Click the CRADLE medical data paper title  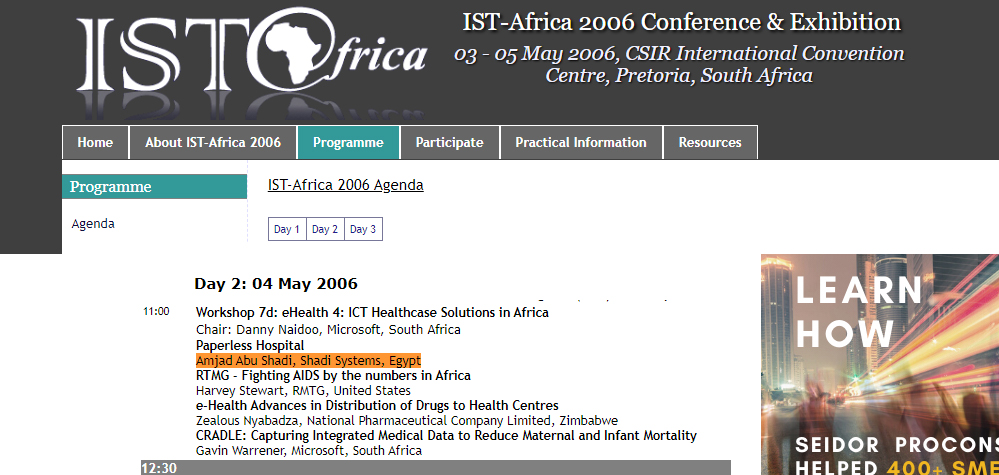(x=446, y=436)
